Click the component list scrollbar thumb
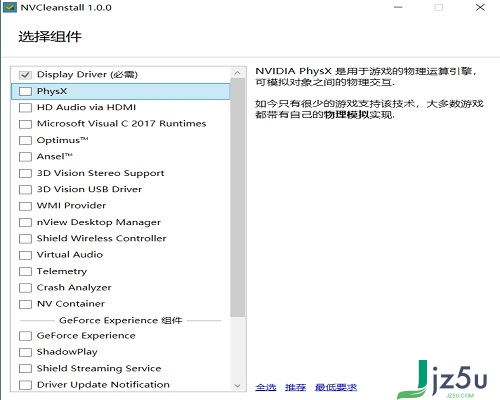The image size is (500, 400). [x=237, y=198]
